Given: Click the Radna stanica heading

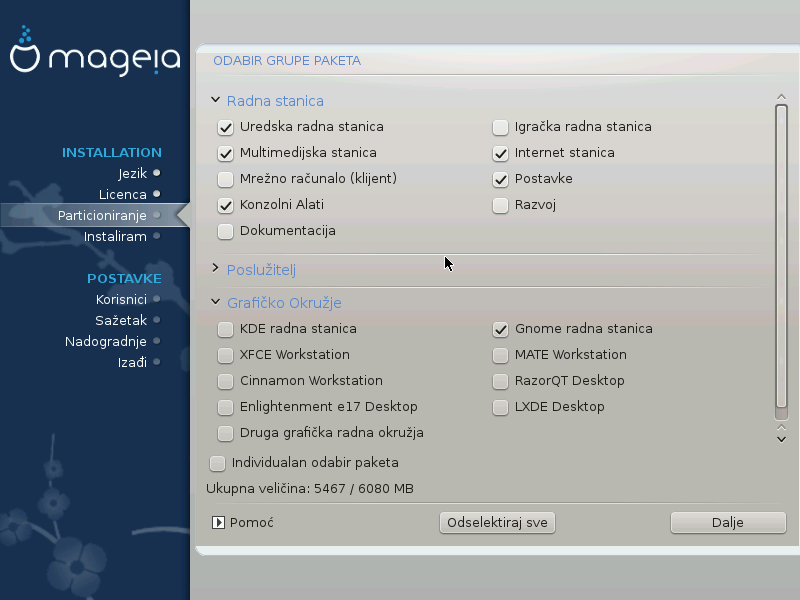Looking at the screenshot, I should [x=275, y=101].
